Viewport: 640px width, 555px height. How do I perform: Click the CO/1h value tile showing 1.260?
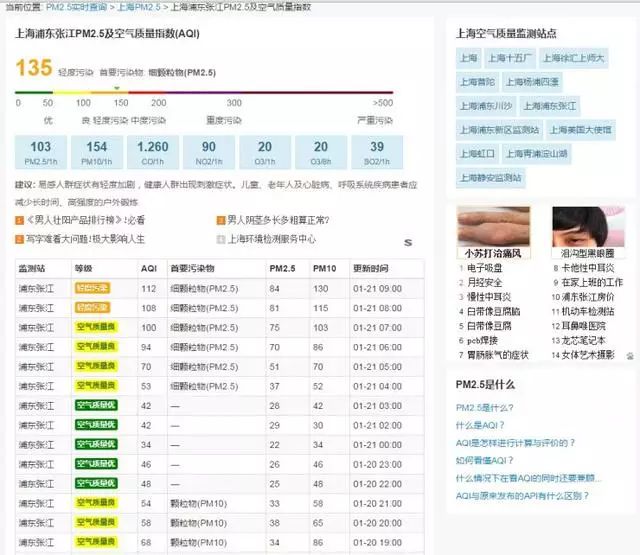tap(153, 153)
